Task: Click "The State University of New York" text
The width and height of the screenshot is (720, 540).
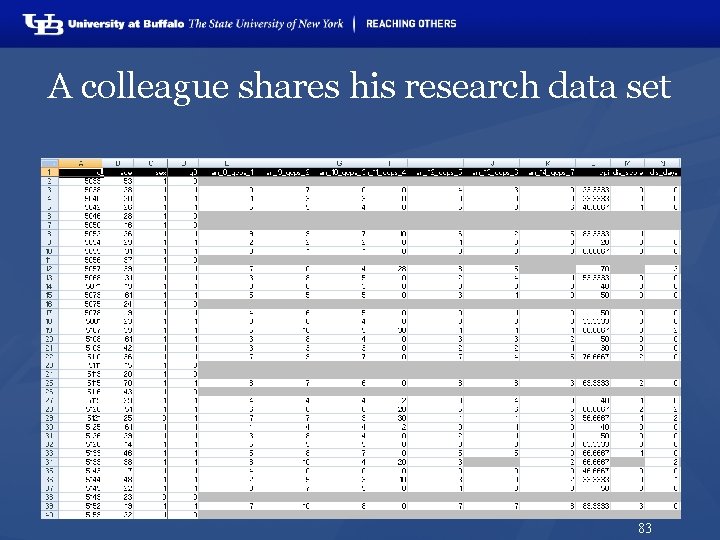Action: coord(265,24)
